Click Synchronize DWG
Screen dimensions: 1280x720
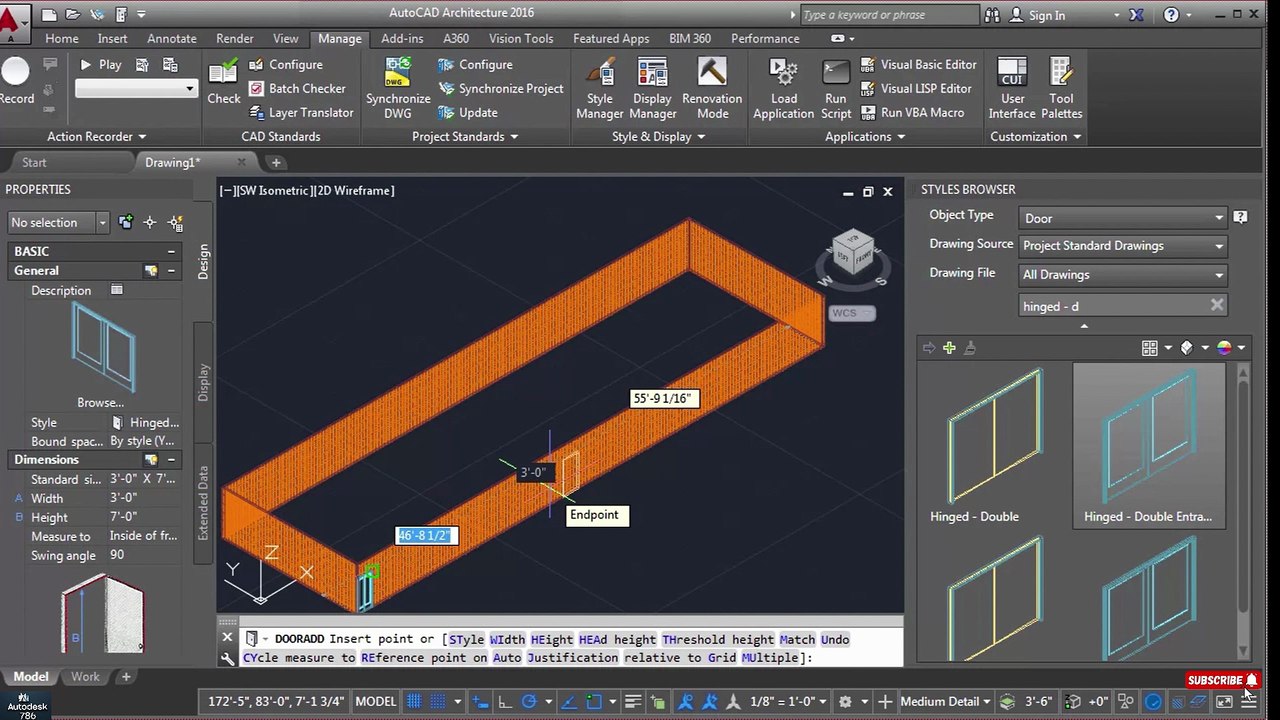coord(398,88)
